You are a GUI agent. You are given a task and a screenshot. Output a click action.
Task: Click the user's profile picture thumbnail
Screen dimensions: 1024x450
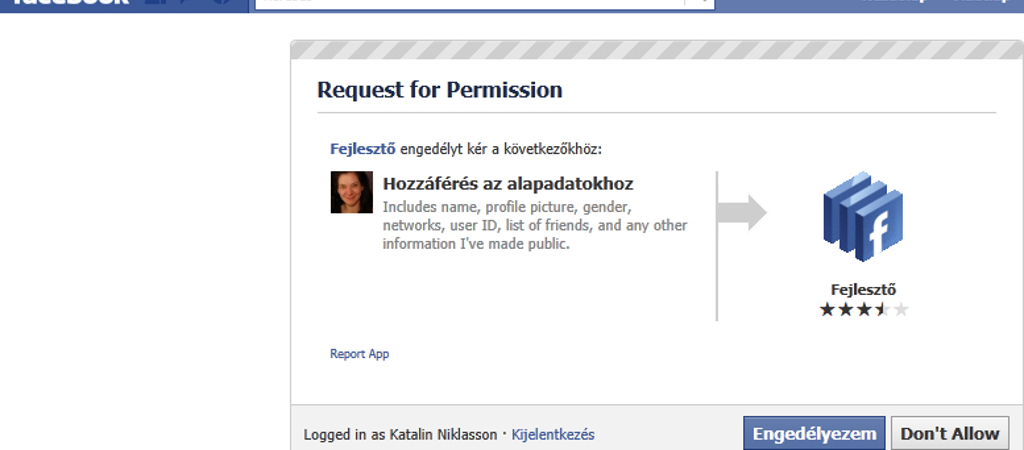tap(351, 192)
